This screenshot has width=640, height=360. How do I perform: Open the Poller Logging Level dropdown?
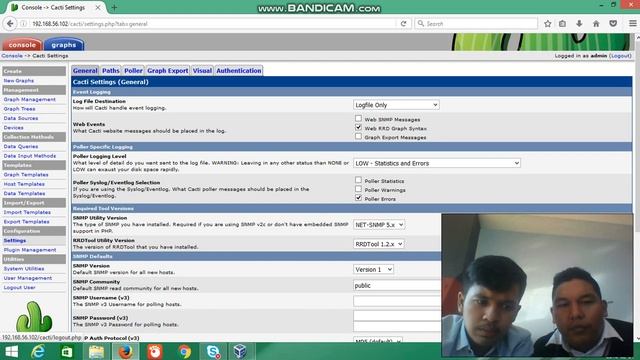(x=437, y=163)
